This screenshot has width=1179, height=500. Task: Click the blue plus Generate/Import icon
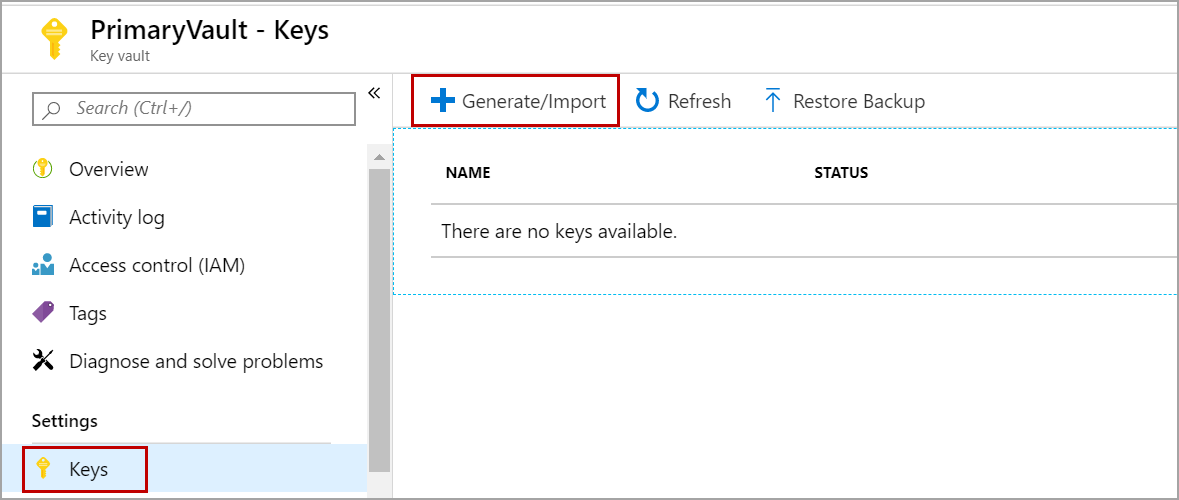pos(442,101)
